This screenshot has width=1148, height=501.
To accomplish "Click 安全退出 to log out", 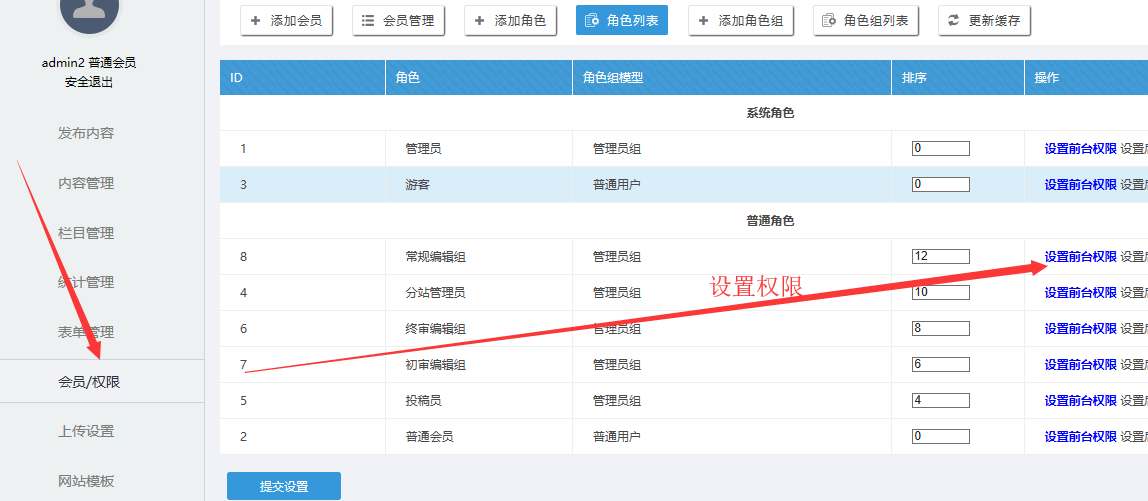I will coord(89,82).
